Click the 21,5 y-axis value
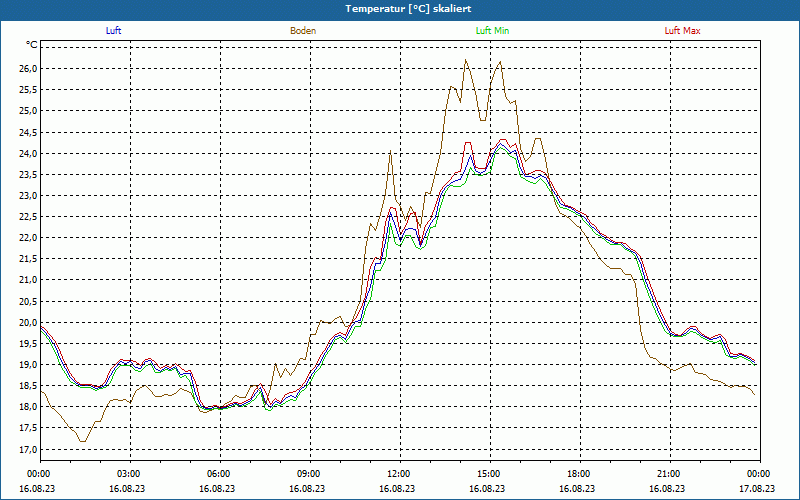Viewport: 800px width, 500px height. pyautogui.click(x=28, y=259)
